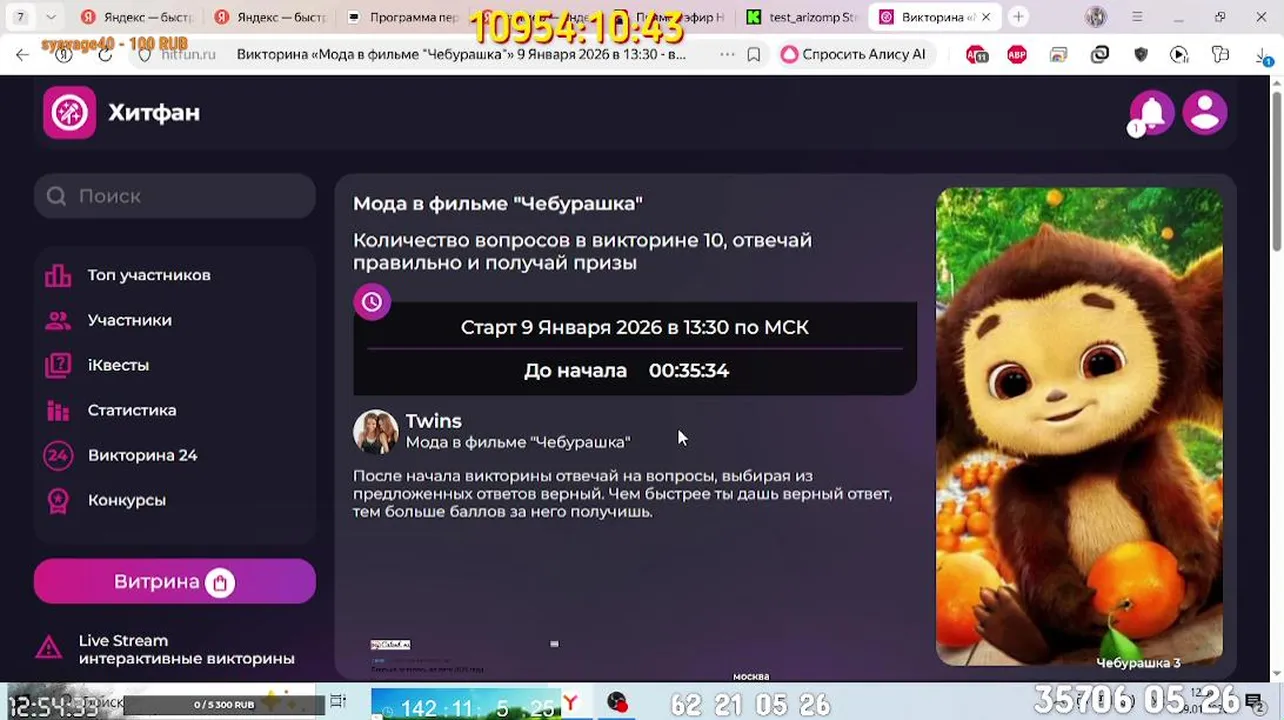Switch to first Яндекс — быстр tab
The height and width of the screenshot is (720, 1284).
point(136,17)
